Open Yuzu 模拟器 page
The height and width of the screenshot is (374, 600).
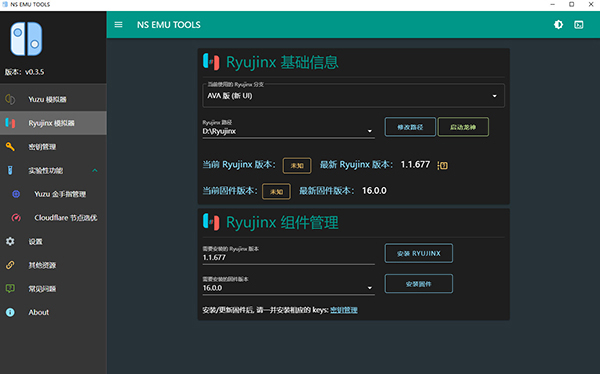(x=53, y=99)
